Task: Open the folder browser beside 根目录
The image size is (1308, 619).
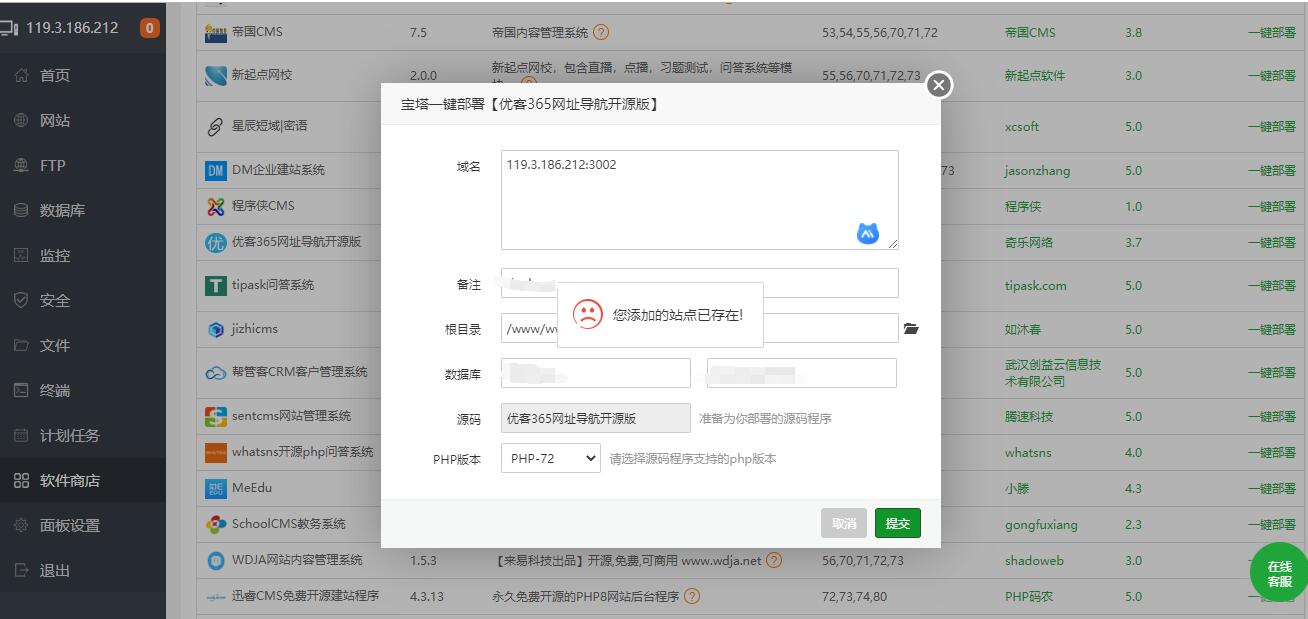Action: [911, 328]
